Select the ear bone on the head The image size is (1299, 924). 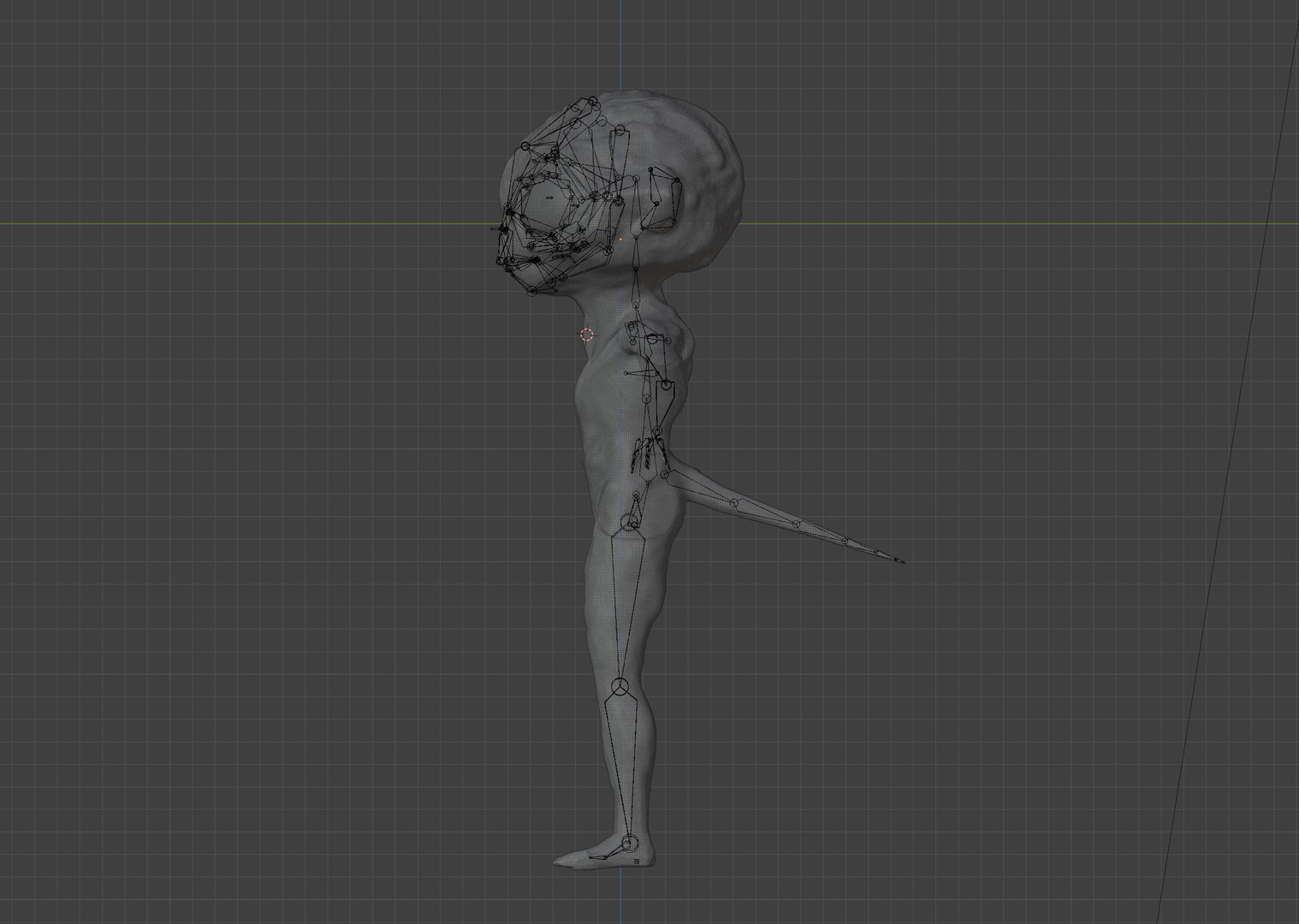pyautogui.click(x=665, y=199)
